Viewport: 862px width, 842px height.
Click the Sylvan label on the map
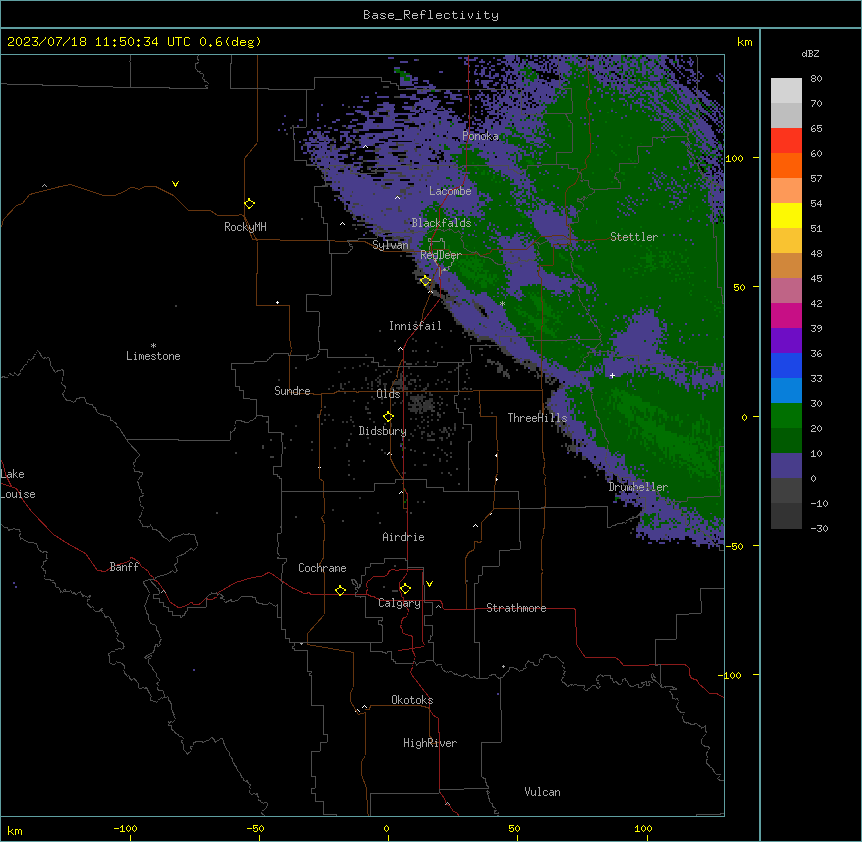[390, 245]
